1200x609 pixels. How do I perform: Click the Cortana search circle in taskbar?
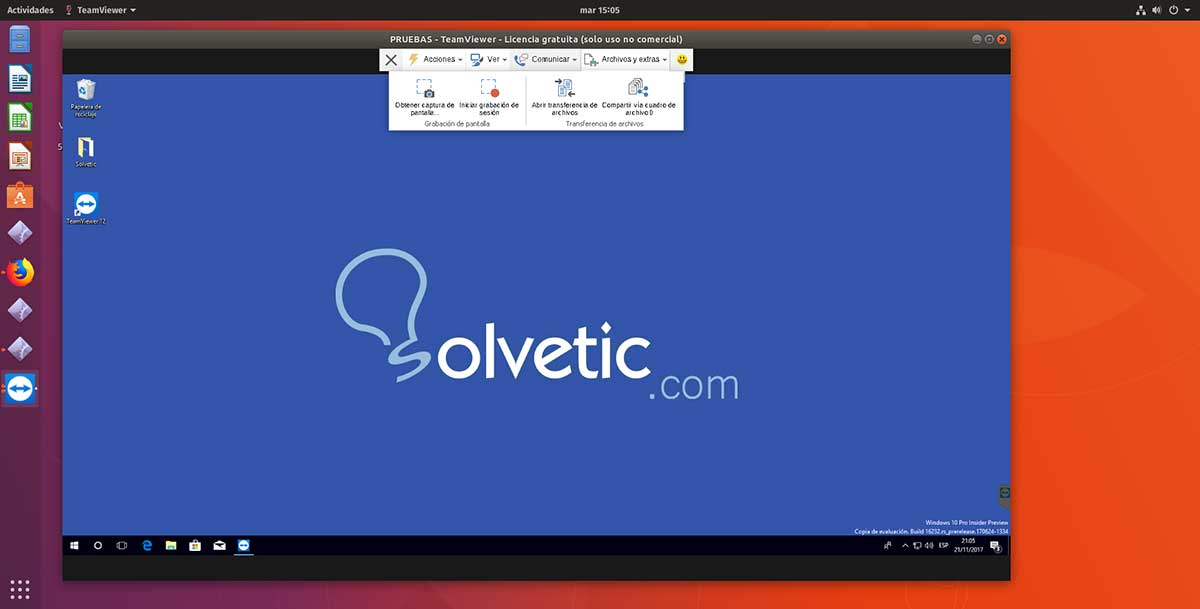point(98,546)
